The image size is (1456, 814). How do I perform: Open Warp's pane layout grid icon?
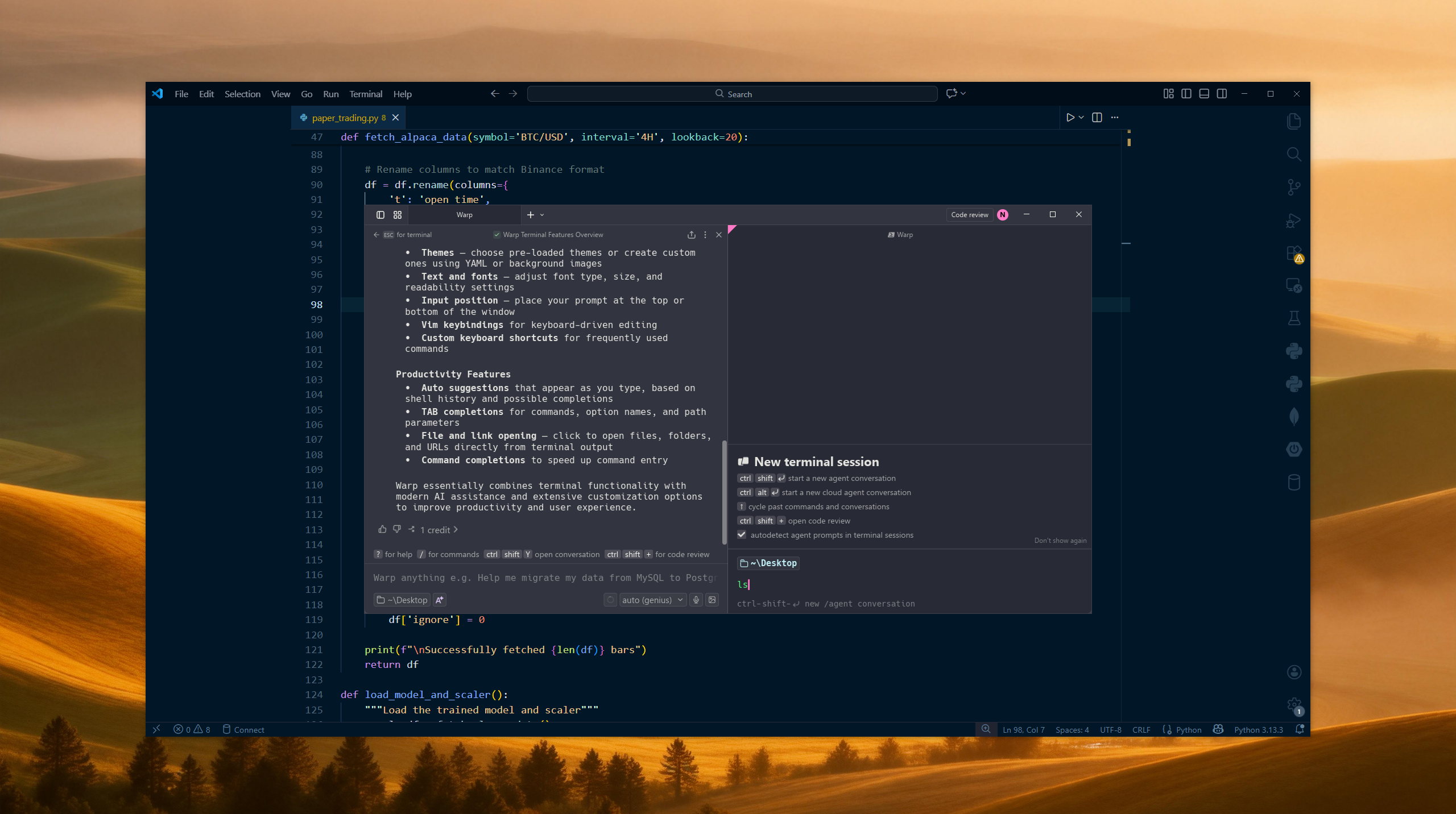[397, 215]
